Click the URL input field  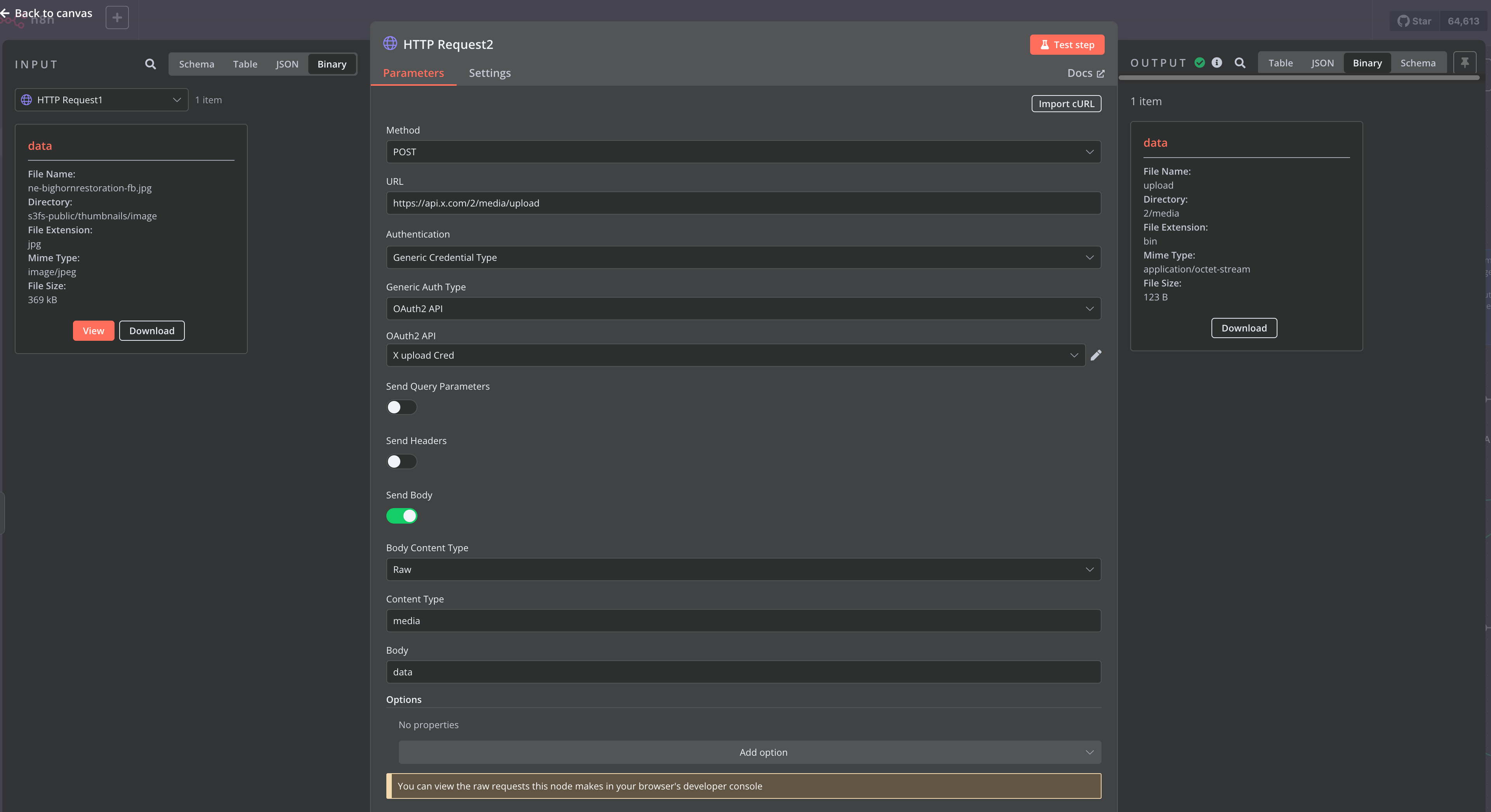[x=743, y=203]
